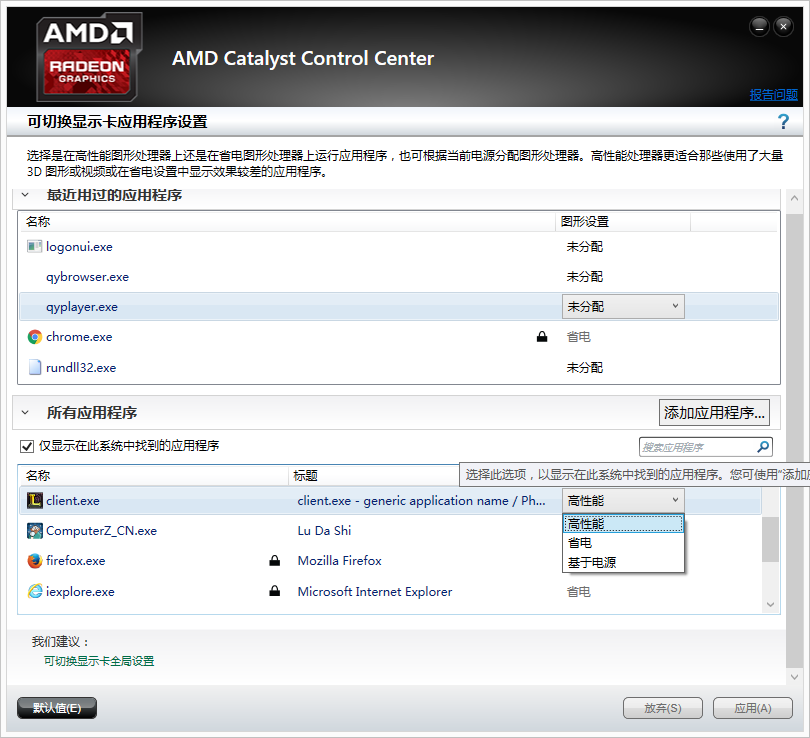Click the application list scrollbar thumb
This screenshot has width=810, height=738.
click(x=770, y=539)
